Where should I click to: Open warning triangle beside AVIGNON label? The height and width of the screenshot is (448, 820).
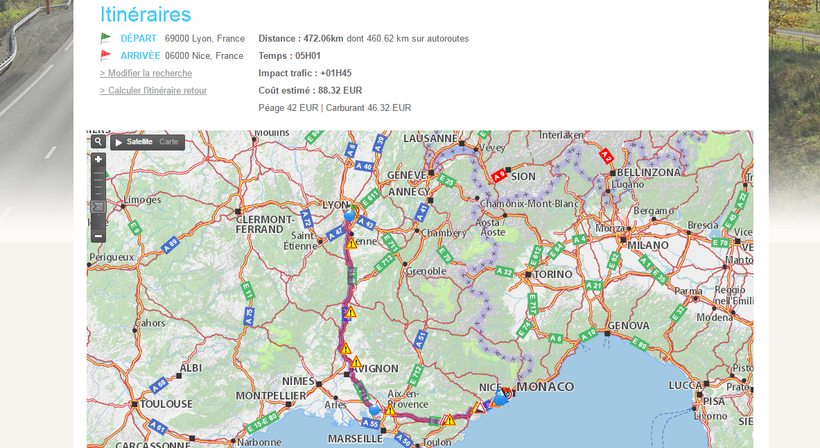356,362
